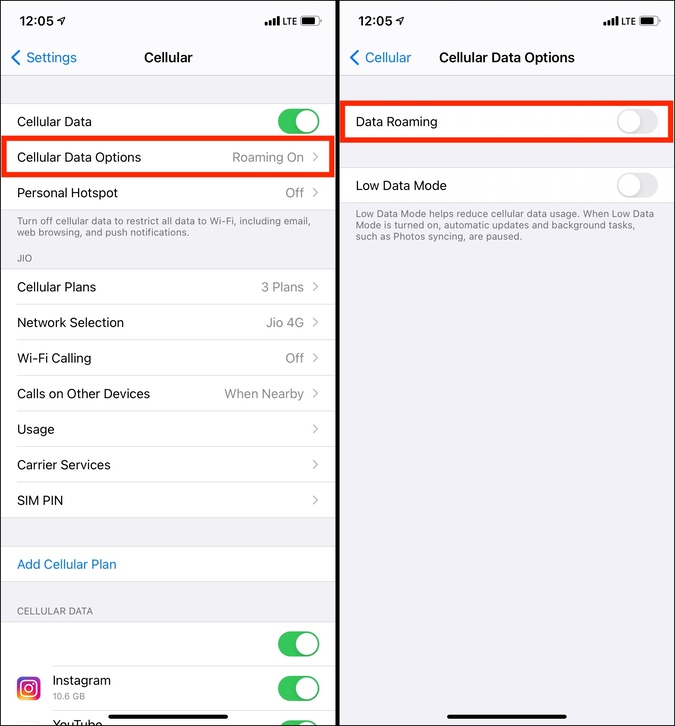The height and width of the screenshot is (726, 675).
Task: Open the Cellular Plans list
Action: tap(168, 287)
